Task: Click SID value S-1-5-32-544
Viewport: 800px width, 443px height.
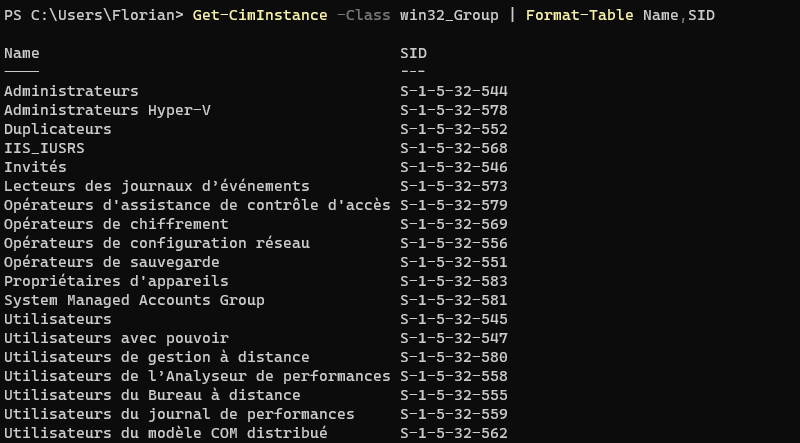Action: tap(454, 91)
